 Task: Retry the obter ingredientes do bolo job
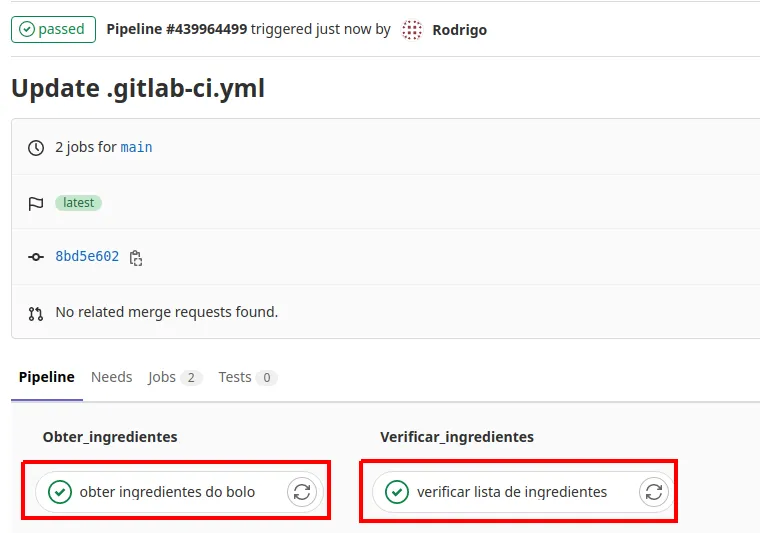click(302, 492)
